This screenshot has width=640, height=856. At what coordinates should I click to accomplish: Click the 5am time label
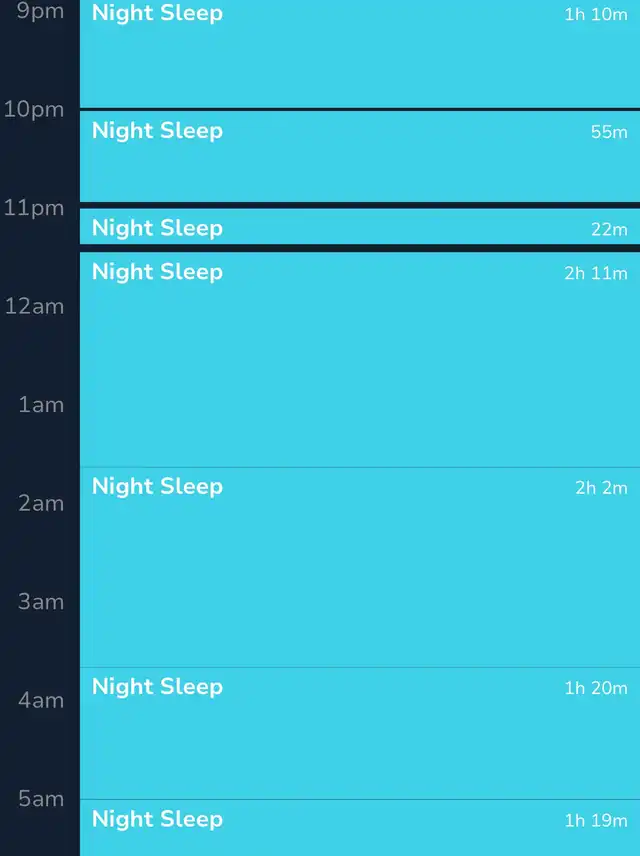coord(41,799)
